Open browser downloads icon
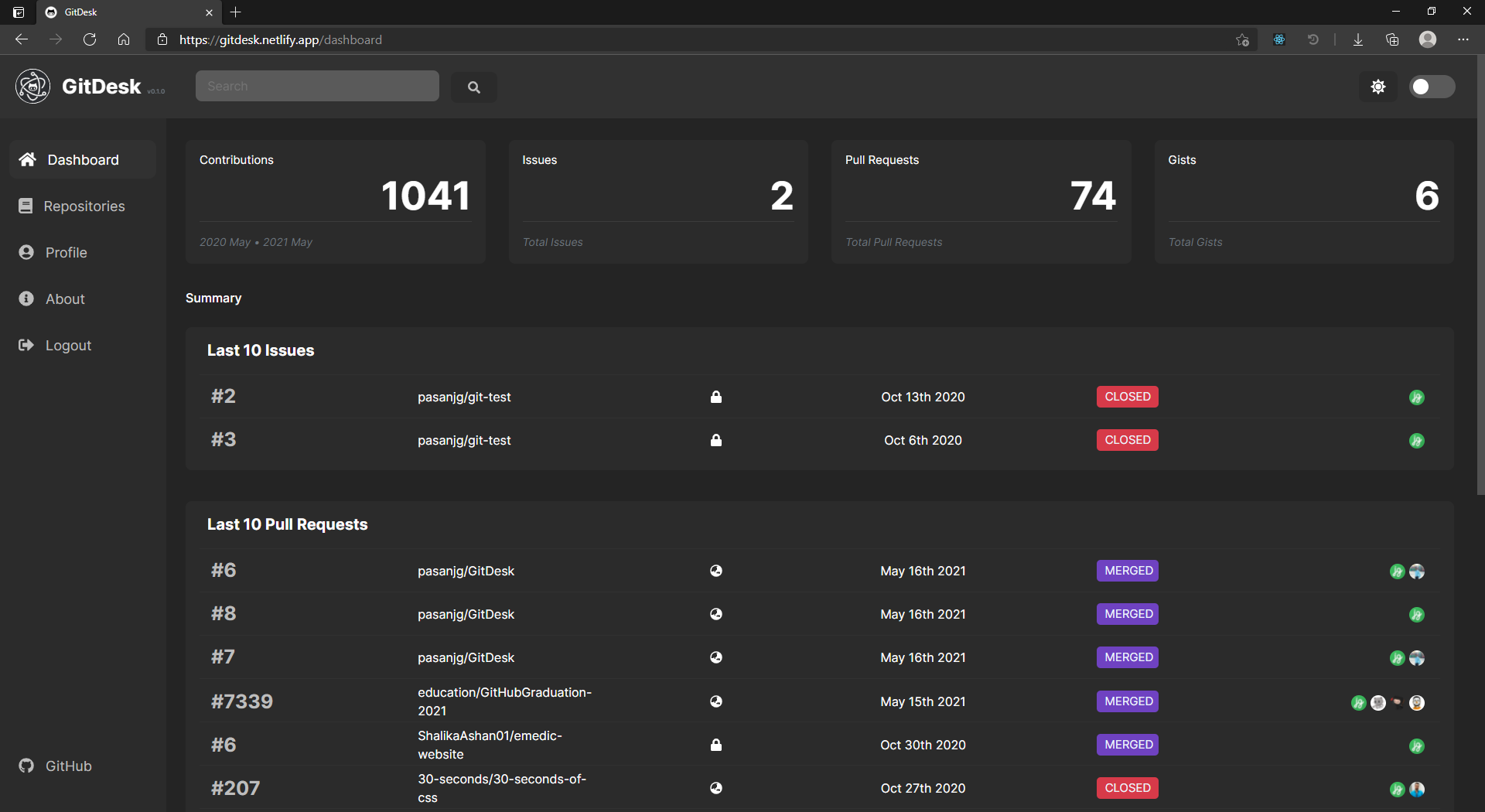This screenshot has width=1485, height=812. (1358, 39)
